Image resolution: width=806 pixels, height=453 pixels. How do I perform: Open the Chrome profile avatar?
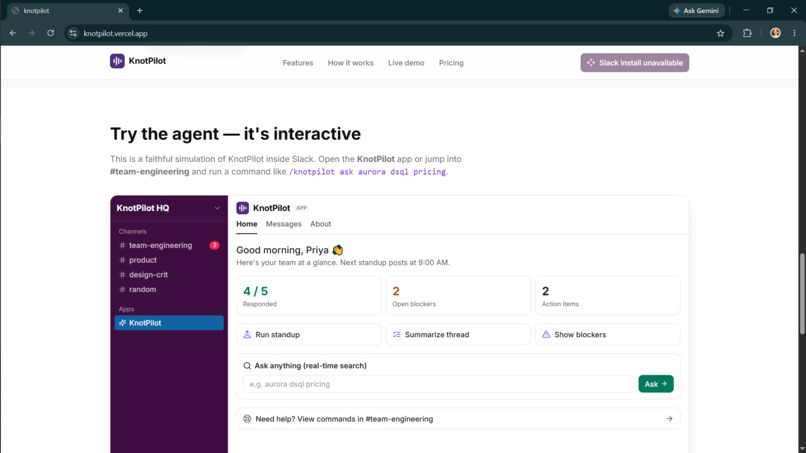pyautogui.click(x=775, y=33)
